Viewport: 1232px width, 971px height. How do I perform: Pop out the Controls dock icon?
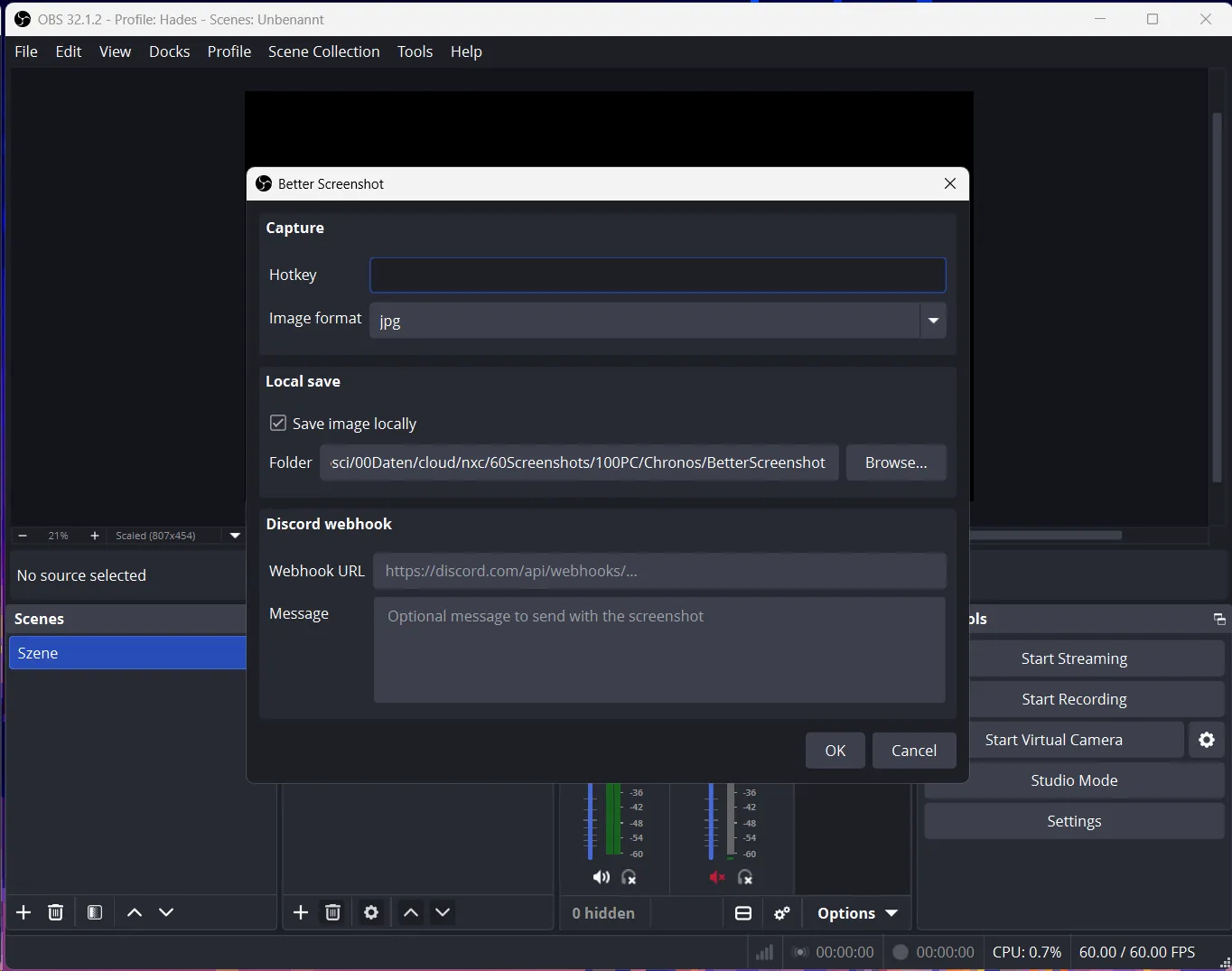point(1219,619)
